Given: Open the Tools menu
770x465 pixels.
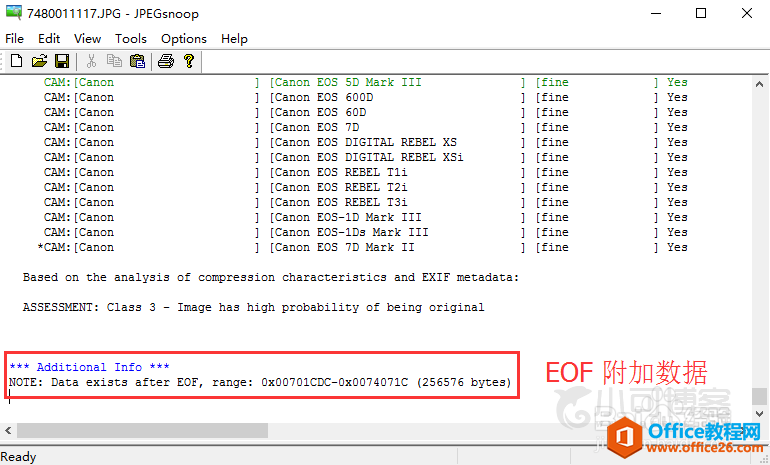Looking at the screenshot, I should (131, 39).
